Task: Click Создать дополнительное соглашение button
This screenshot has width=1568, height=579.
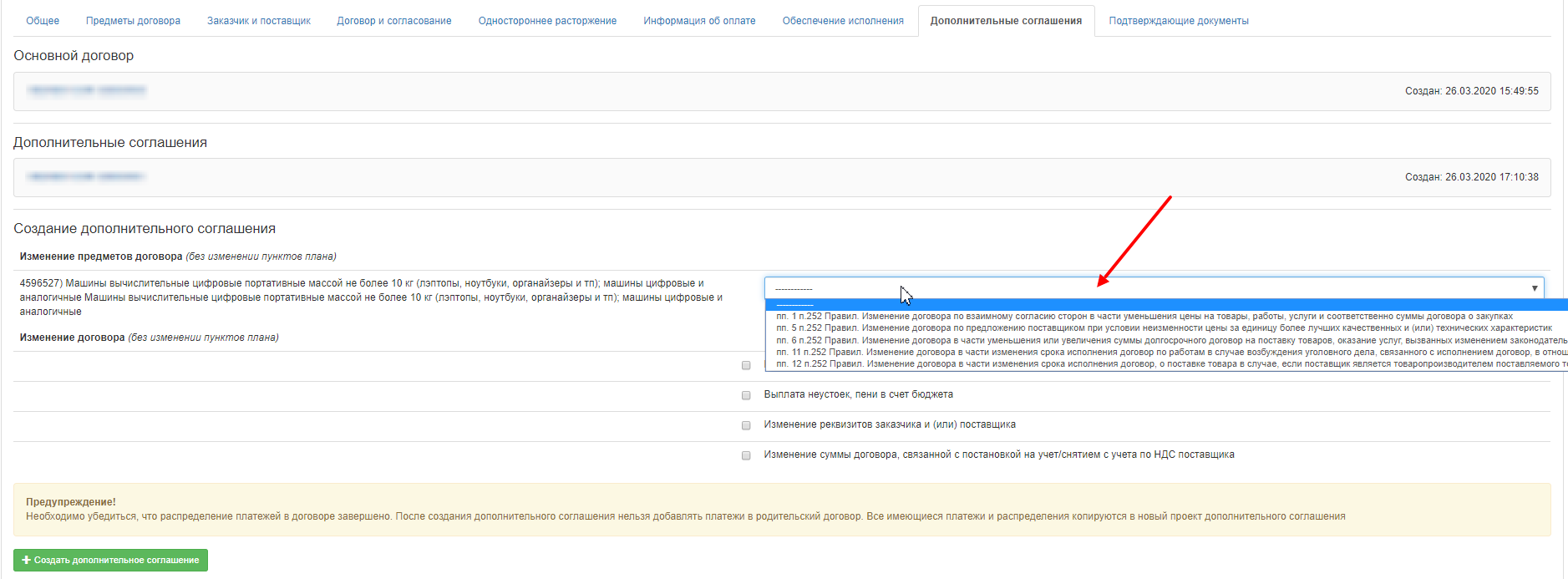Action: (111, 560)
